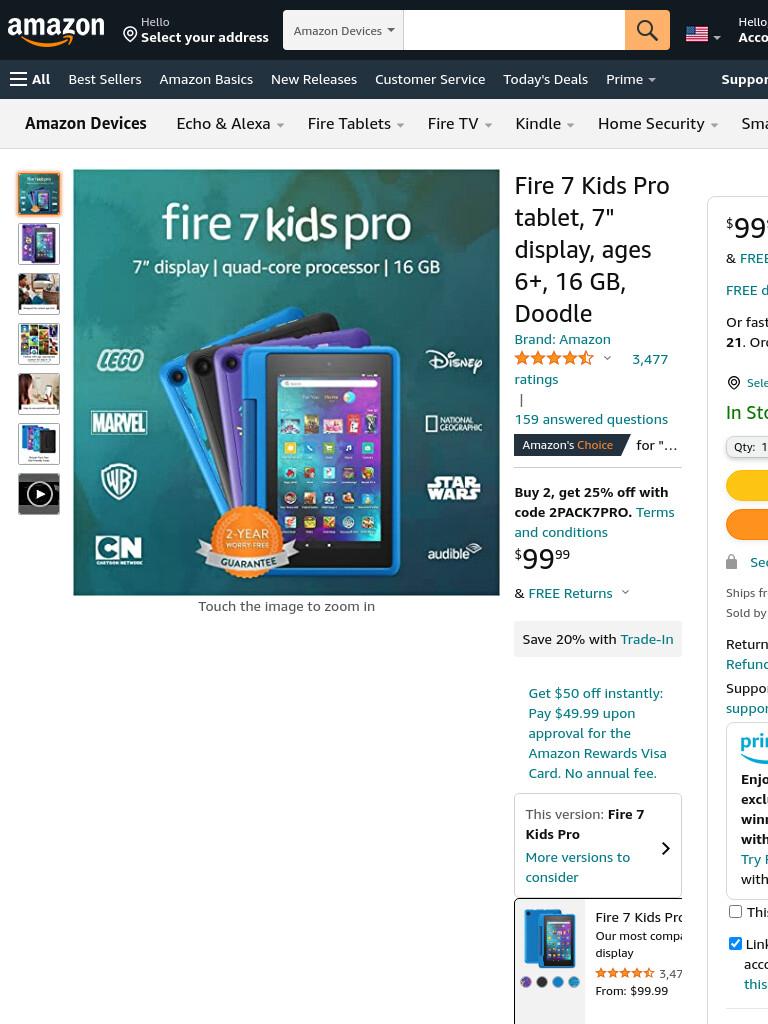Click the star rating icons
768x1024 pixels.
coord(554,358)
